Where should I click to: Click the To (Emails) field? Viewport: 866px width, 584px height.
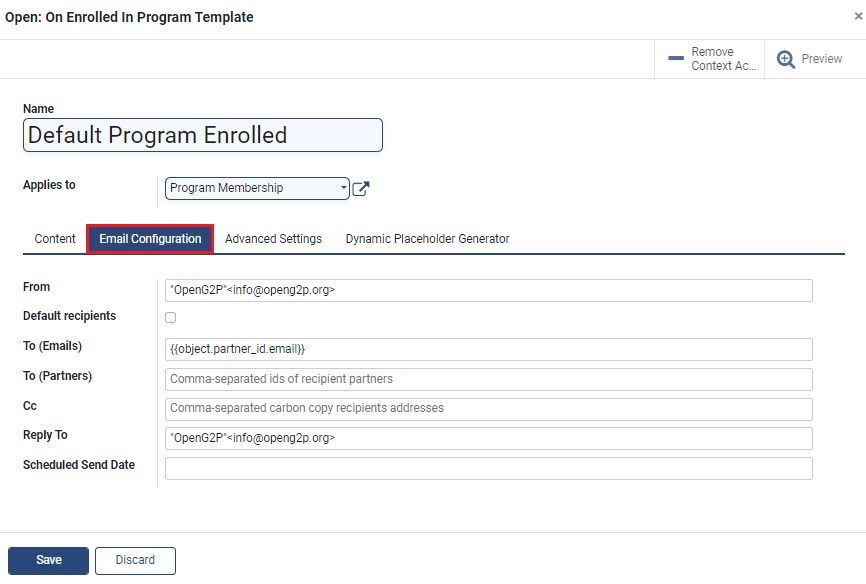click(x=489, y=350)
